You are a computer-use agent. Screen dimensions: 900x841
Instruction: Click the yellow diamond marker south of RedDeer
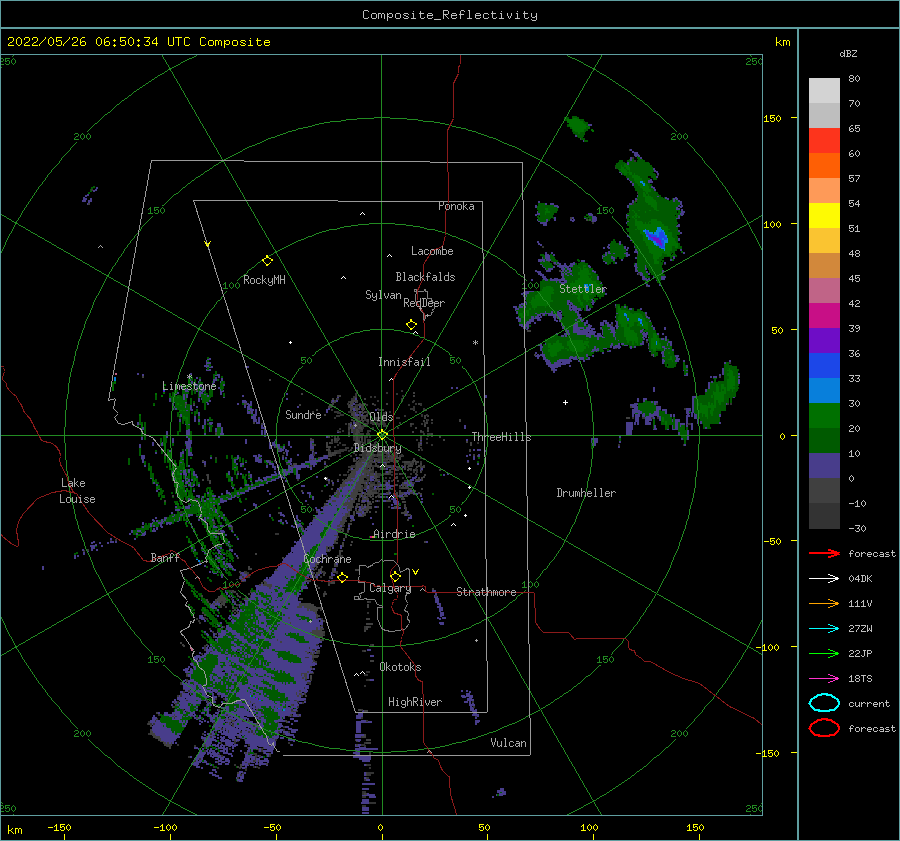click(x=411, y=325)
